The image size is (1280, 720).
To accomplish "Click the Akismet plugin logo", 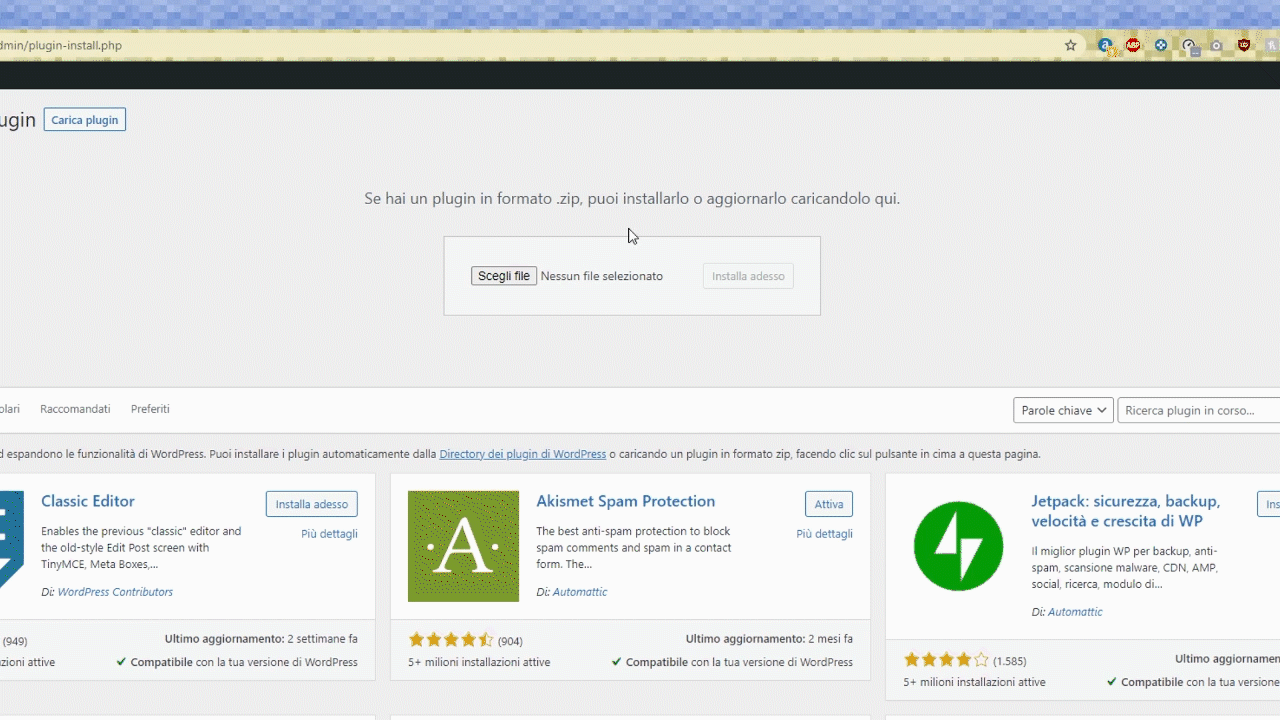I will (x=463, y=546).
